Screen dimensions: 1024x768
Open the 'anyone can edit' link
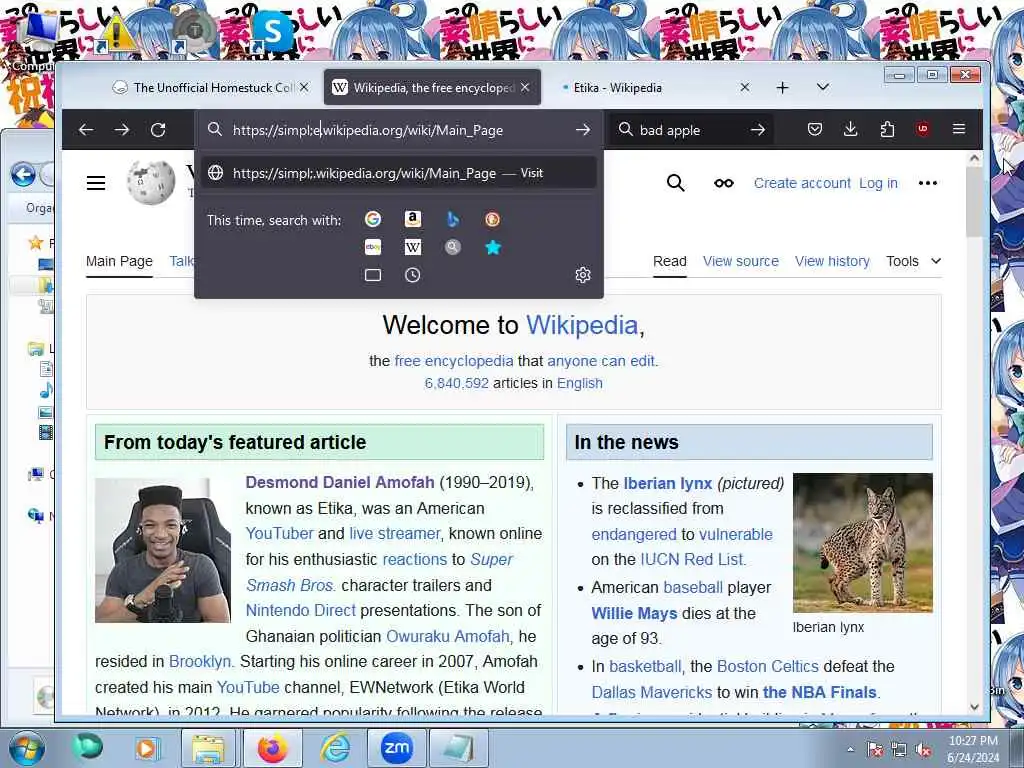tap(601, 361)
